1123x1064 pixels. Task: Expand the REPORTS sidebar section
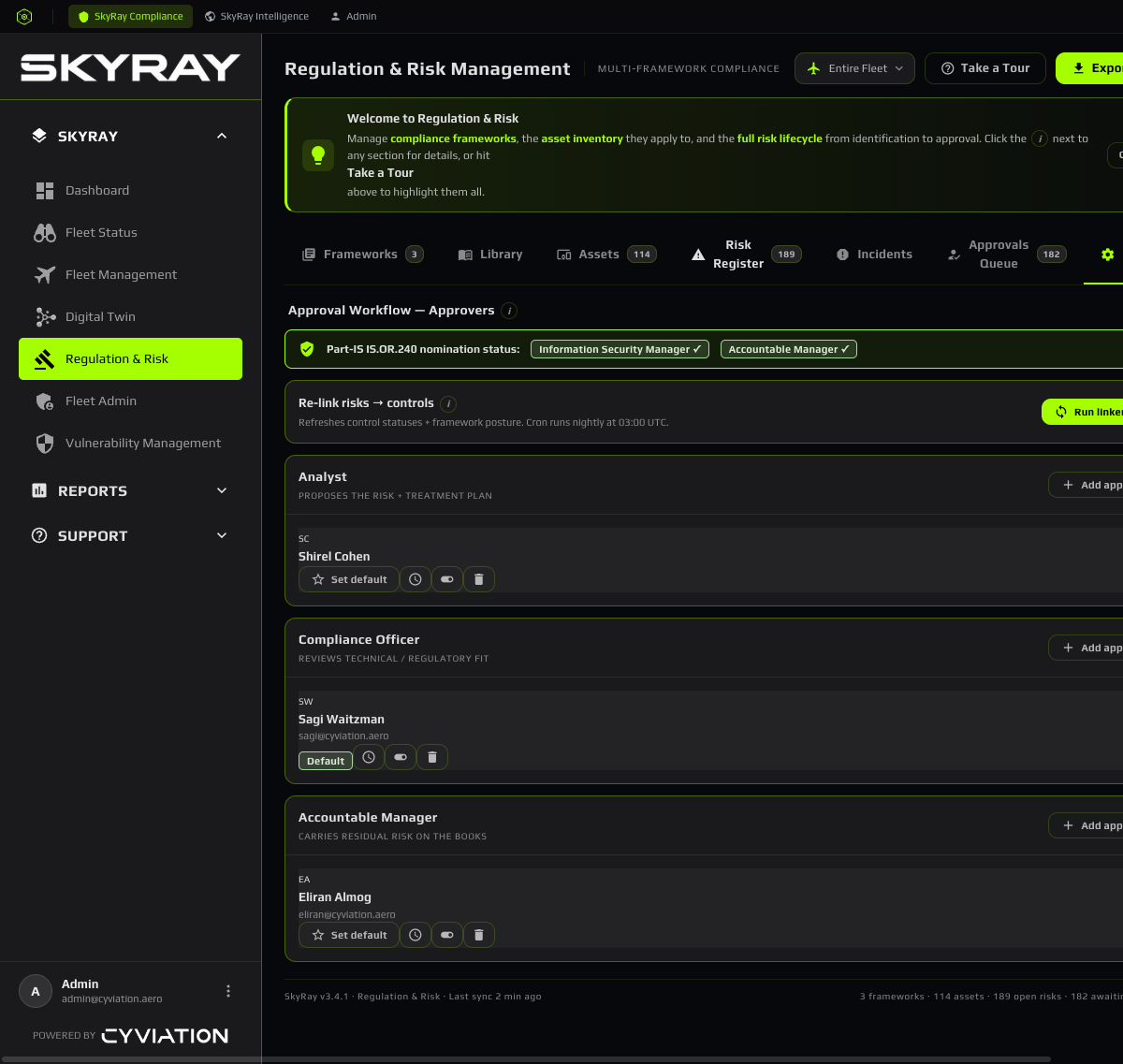130,490
